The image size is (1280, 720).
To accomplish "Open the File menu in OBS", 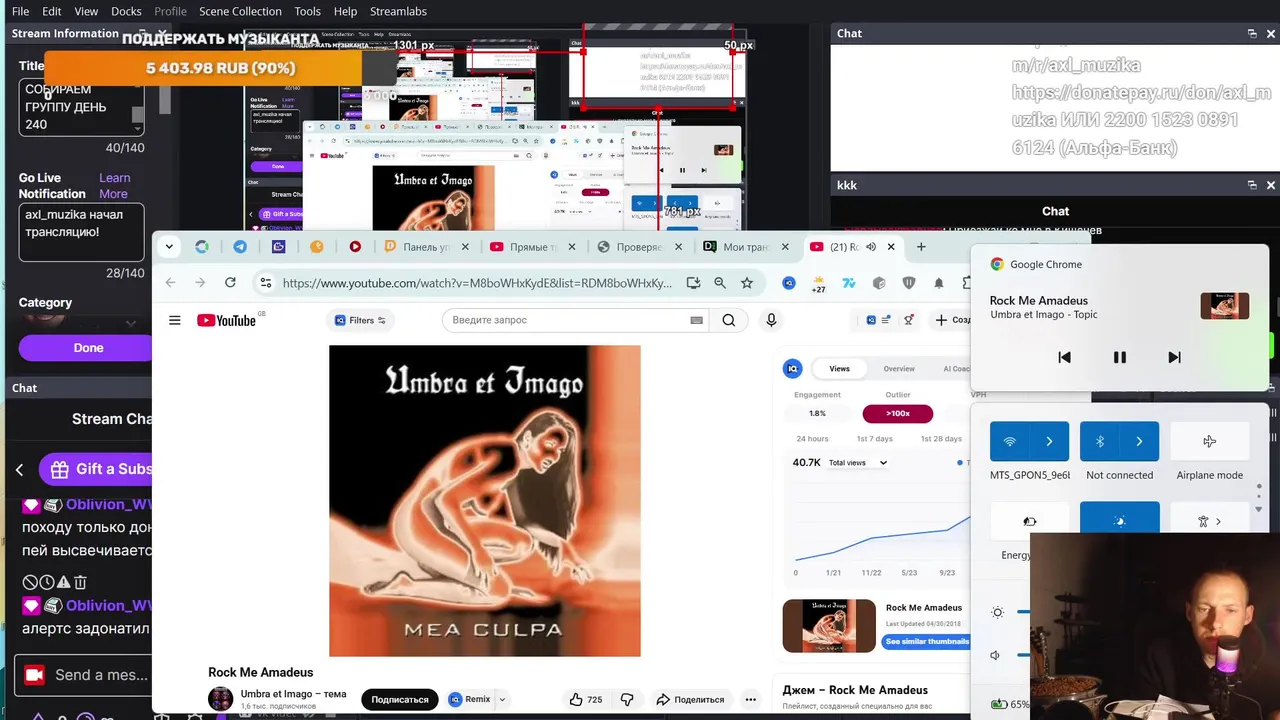I will (20, 11).
